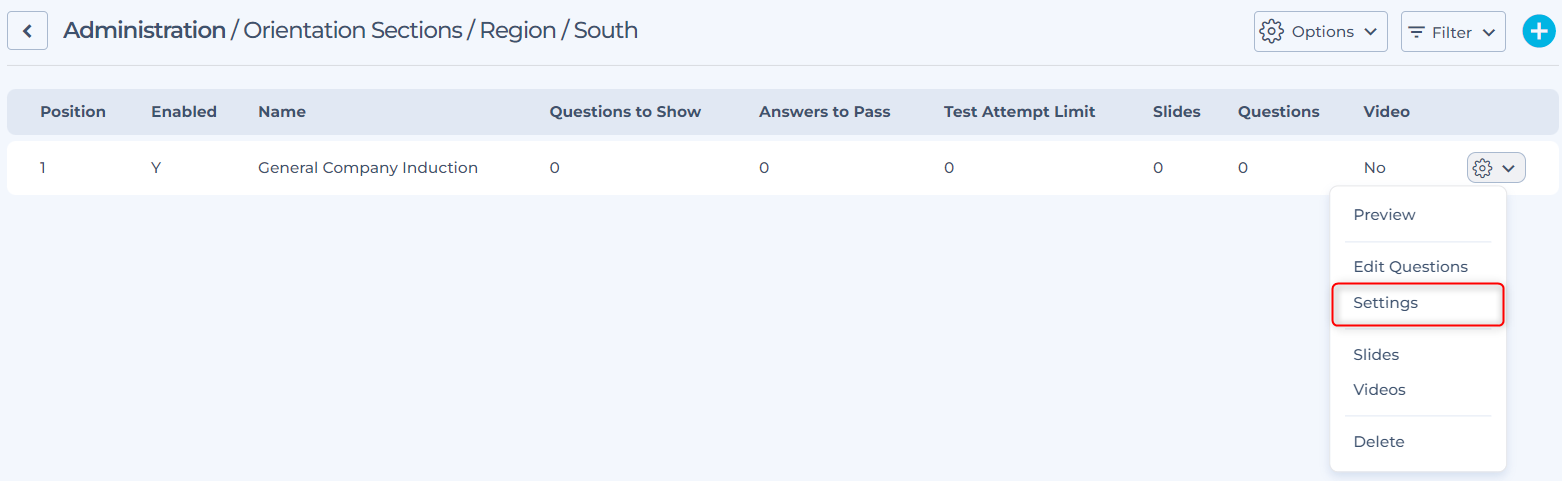Image resolution: width=1562 pixels, height=481 pixels.
Task: Click the Name column header
Action: click(x=282, y=112)
